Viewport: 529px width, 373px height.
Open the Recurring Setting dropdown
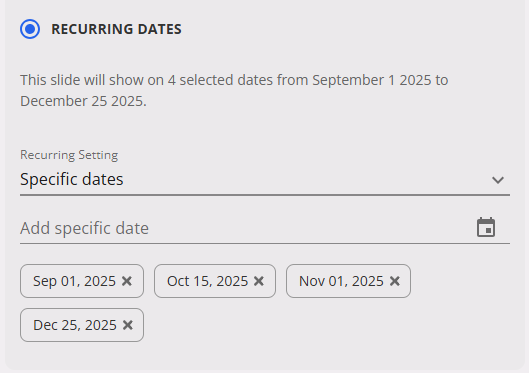265,179
